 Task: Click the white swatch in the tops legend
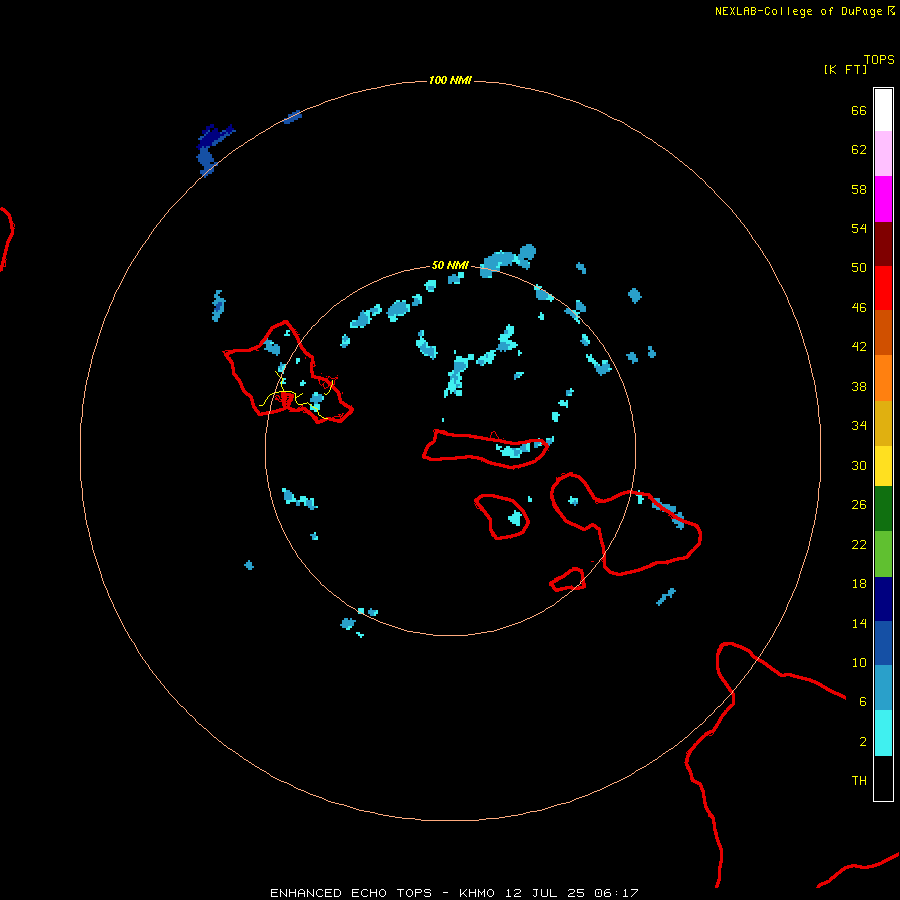883,110
